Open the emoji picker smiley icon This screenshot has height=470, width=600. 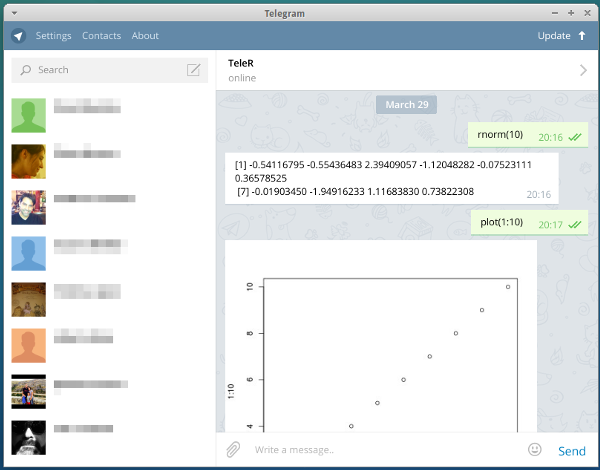(535, 450)
